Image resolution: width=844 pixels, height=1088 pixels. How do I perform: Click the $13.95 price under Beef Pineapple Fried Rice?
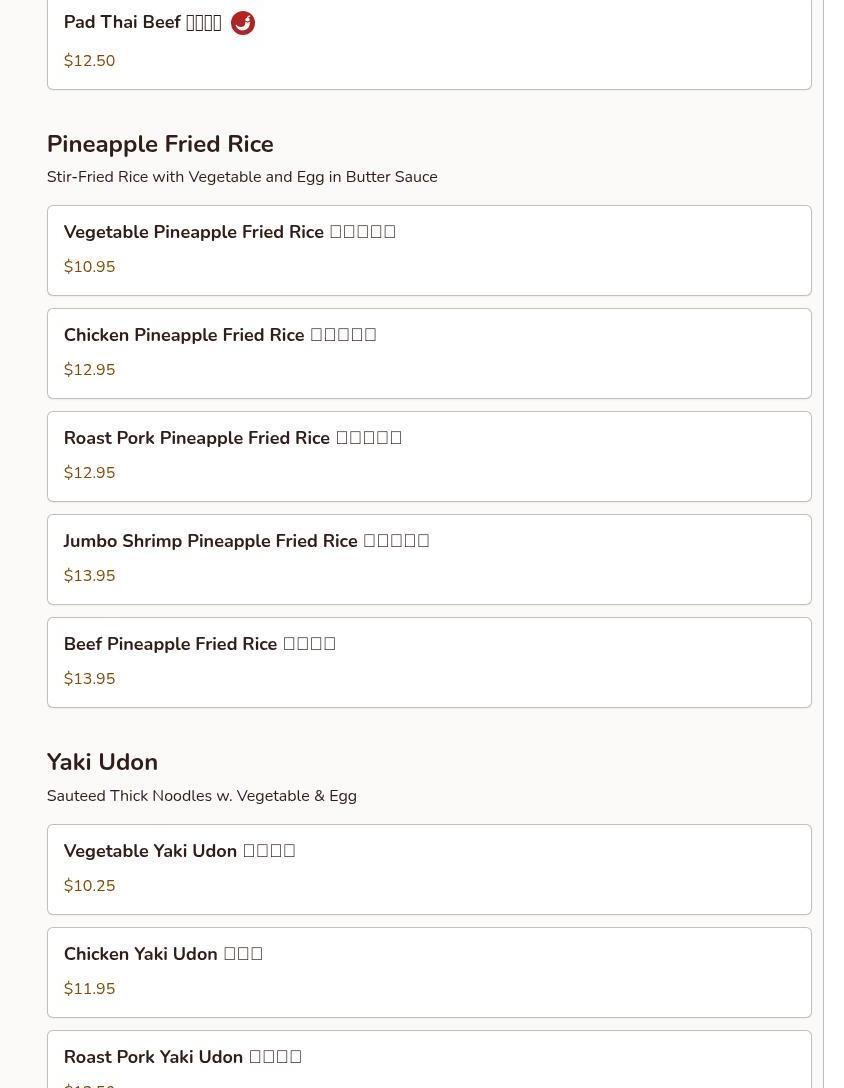point(89,679)
